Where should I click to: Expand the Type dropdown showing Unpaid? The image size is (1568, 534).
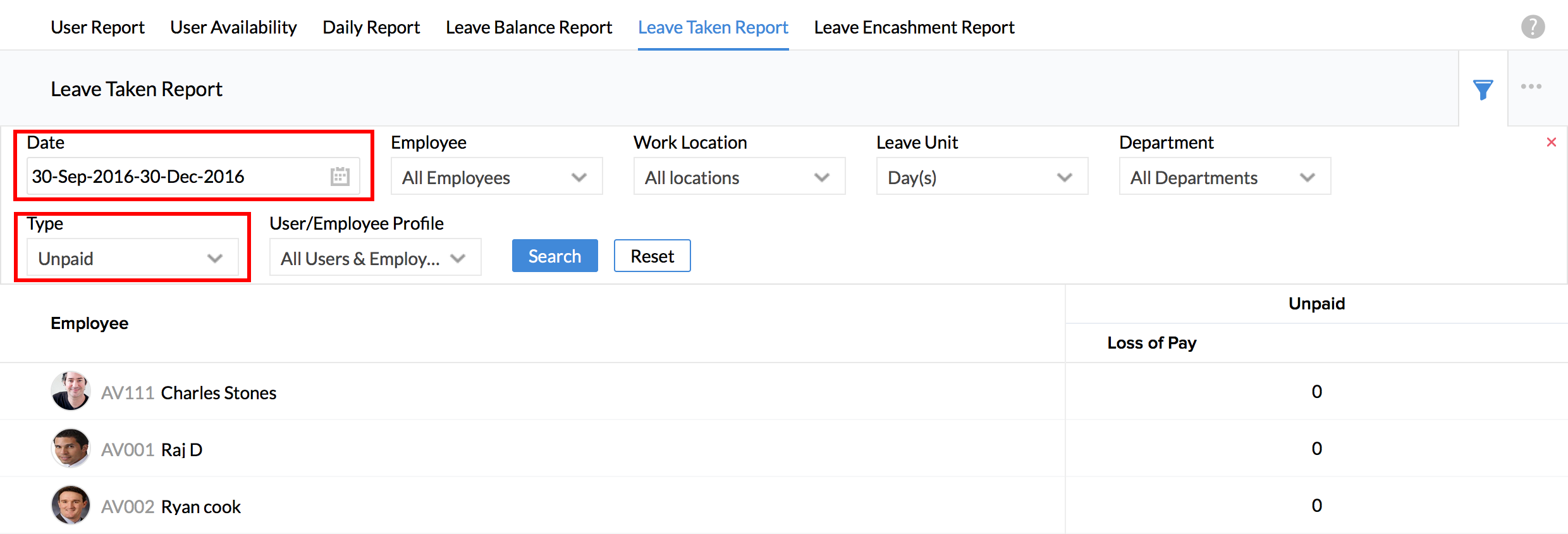(132, 258)
